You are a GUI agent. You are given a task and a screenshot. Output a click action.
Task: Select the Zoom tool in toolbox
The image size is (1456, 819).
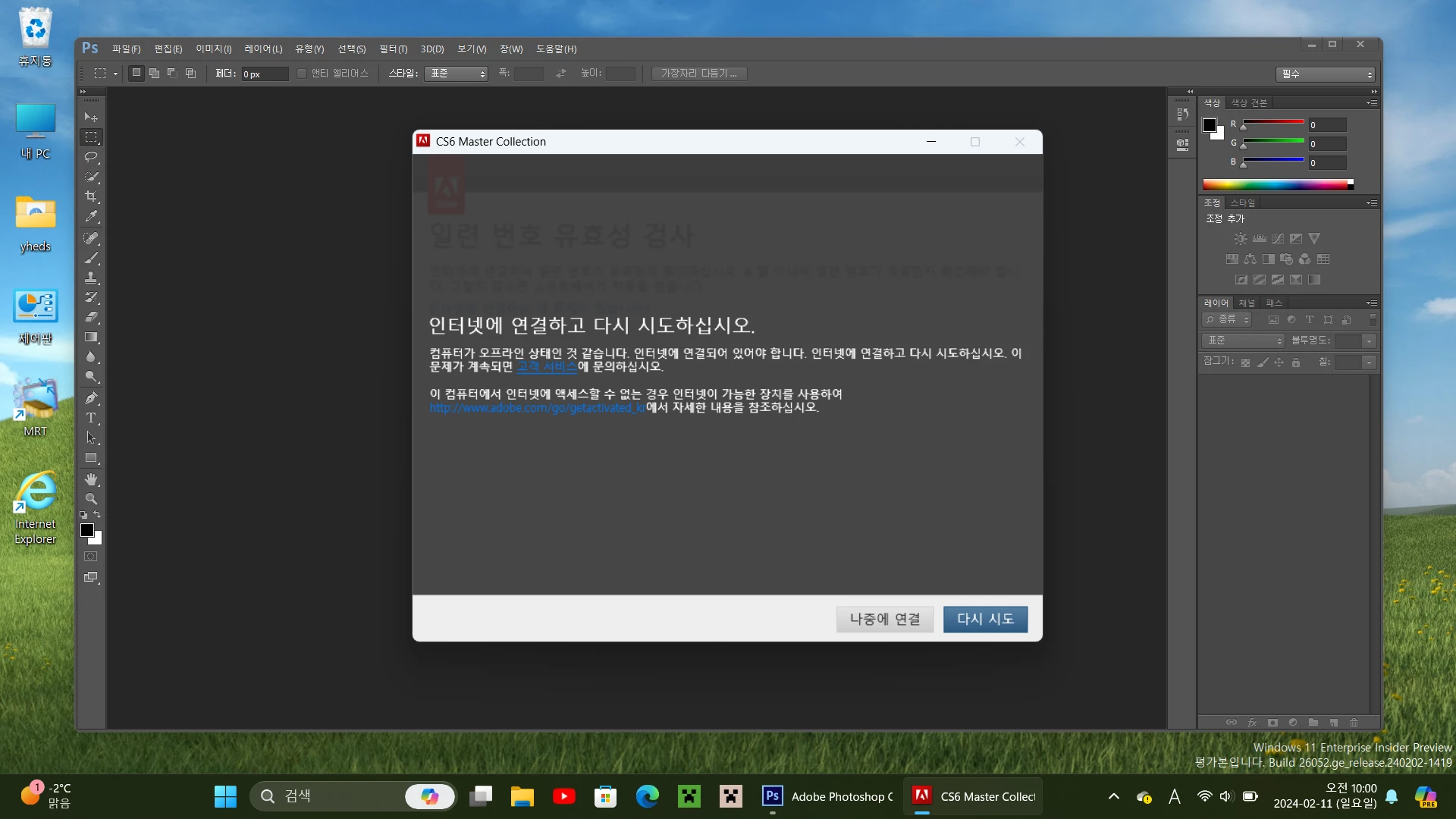coord(91,499)
